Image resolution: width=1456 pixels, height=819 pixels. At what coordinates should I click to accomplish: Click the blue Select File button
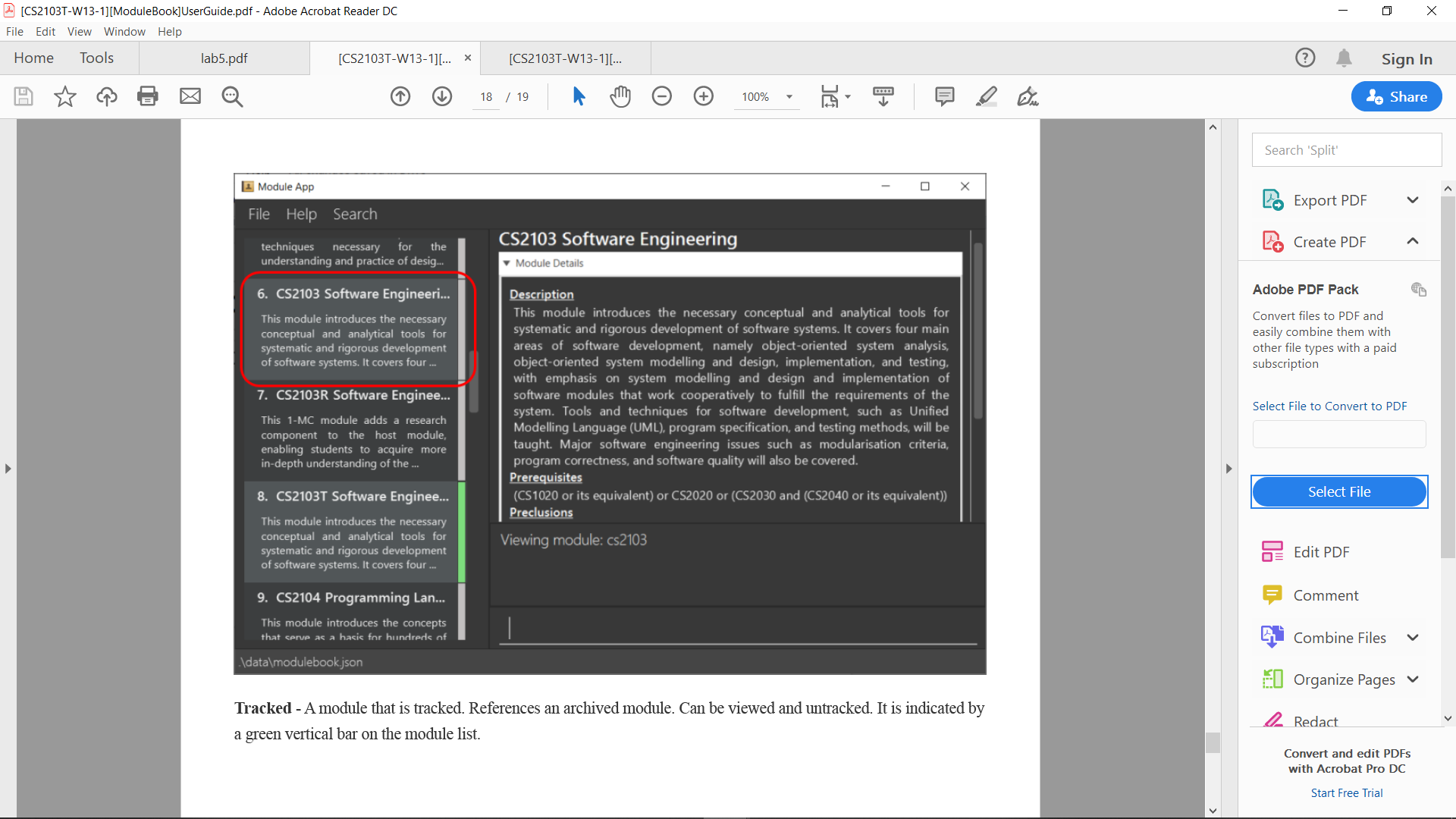pos(1338,491)
